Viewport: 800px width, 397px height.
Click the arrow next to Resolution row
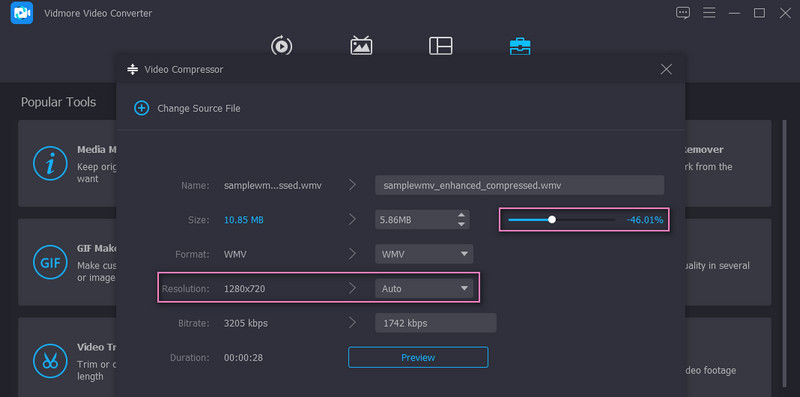point(352,288)
